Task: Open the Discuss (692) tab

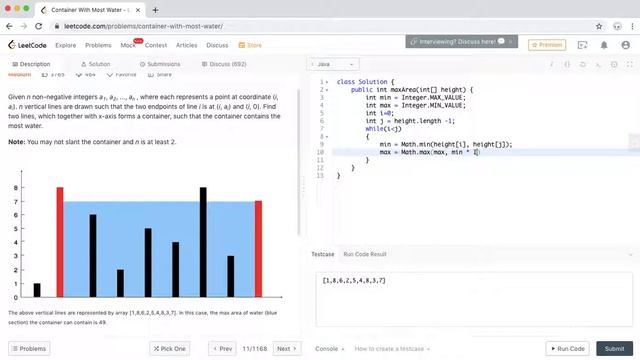Action: click(x=224, y=64)
